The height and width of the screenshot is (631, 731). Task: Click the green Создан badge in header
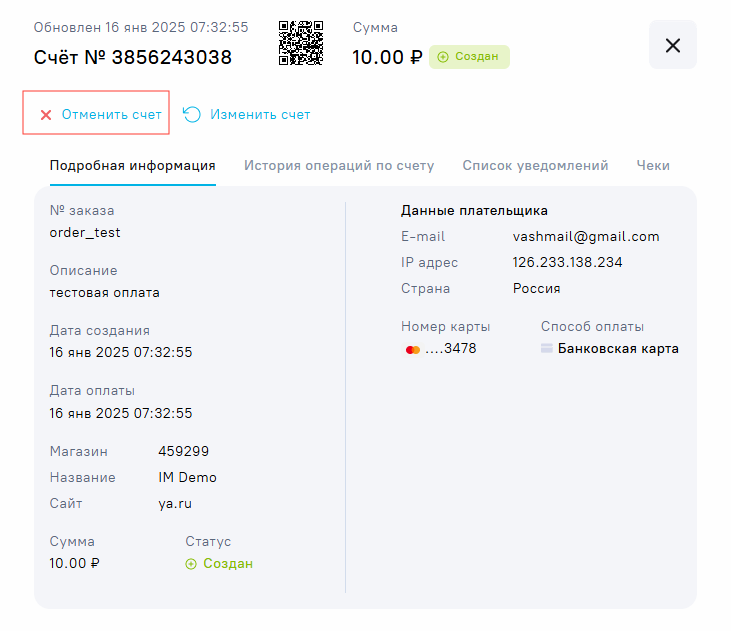click(x=469, y=57)
